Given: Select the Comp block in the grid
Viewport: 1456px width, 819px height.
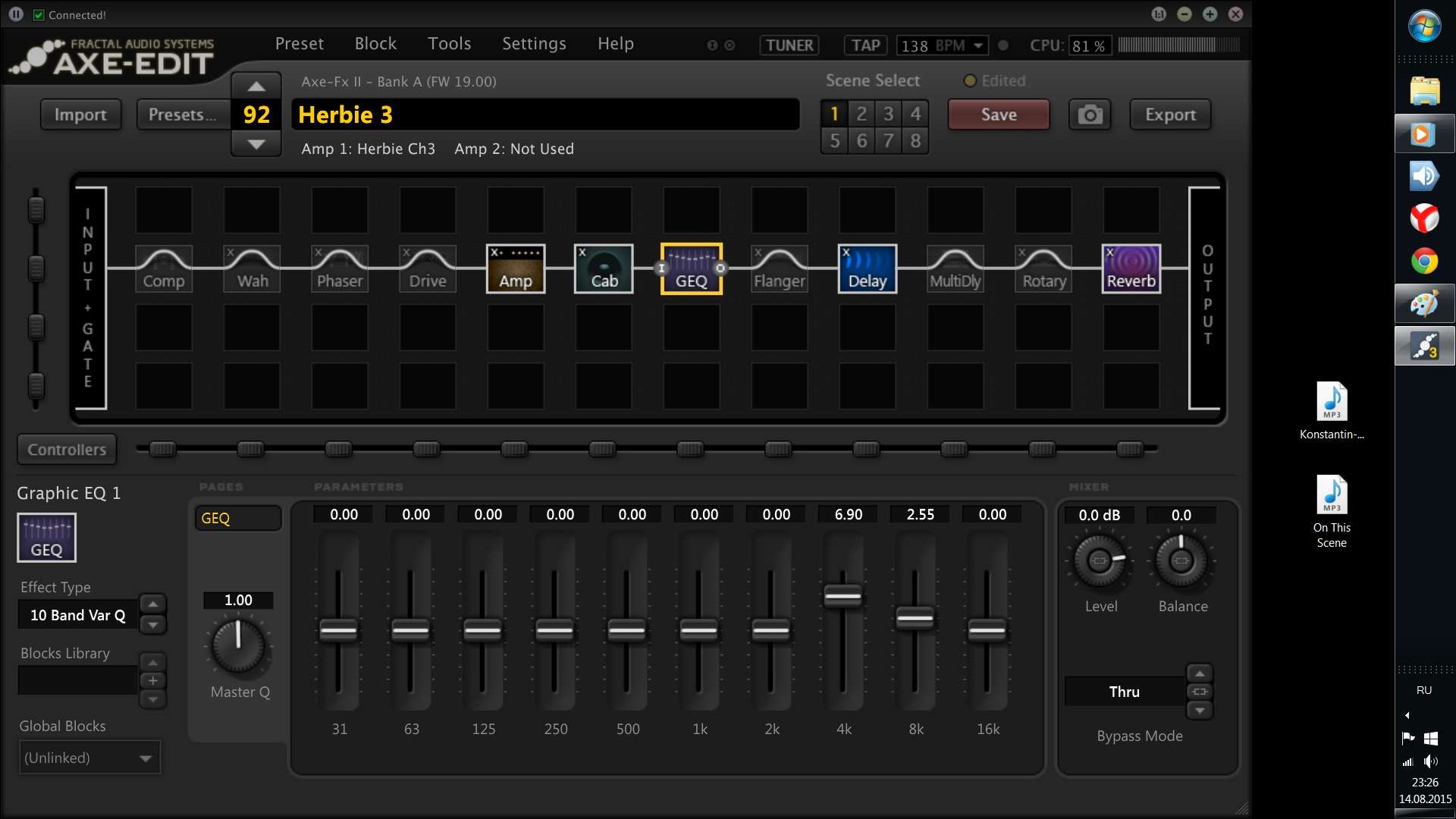Looking at the screenshot, I should click(164, 268).
